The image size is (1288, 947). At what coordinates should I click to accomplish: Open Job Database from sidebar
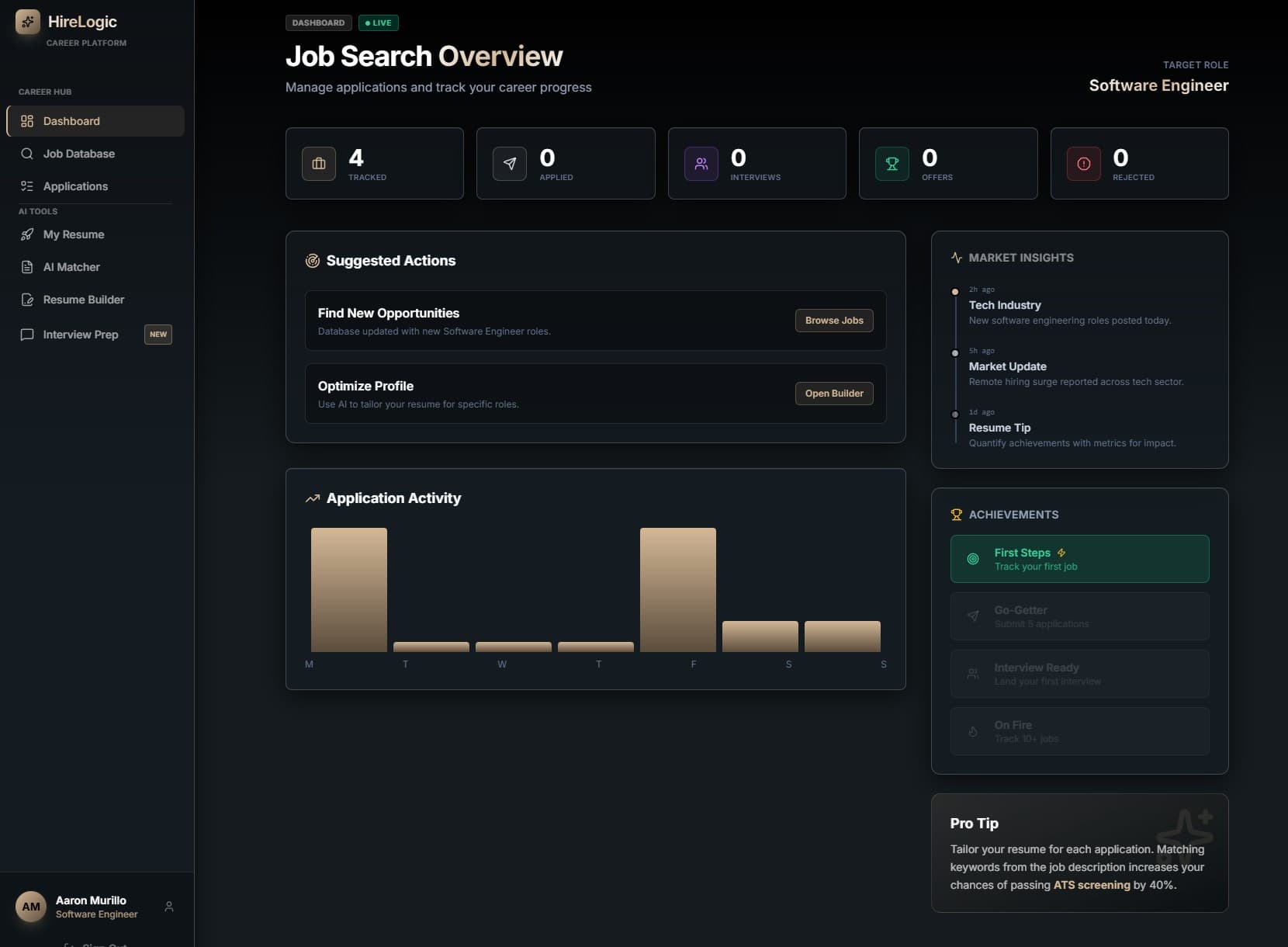point(78,154)
